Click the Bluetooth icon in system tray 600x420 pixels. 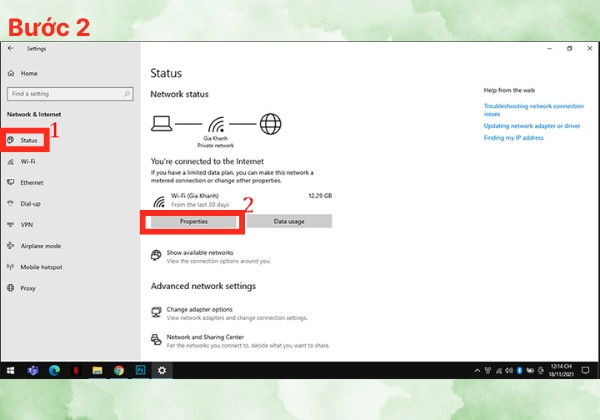[x=519, y=370]
